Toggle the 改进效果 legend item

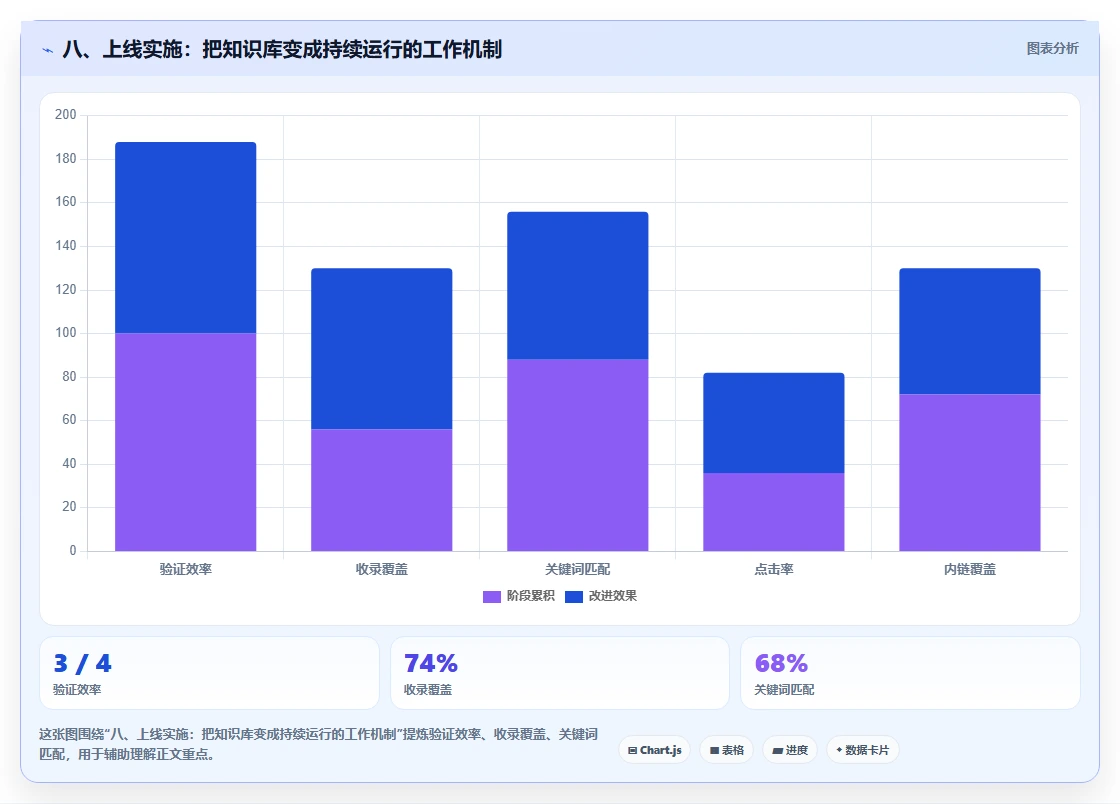(x=601, y=596)
